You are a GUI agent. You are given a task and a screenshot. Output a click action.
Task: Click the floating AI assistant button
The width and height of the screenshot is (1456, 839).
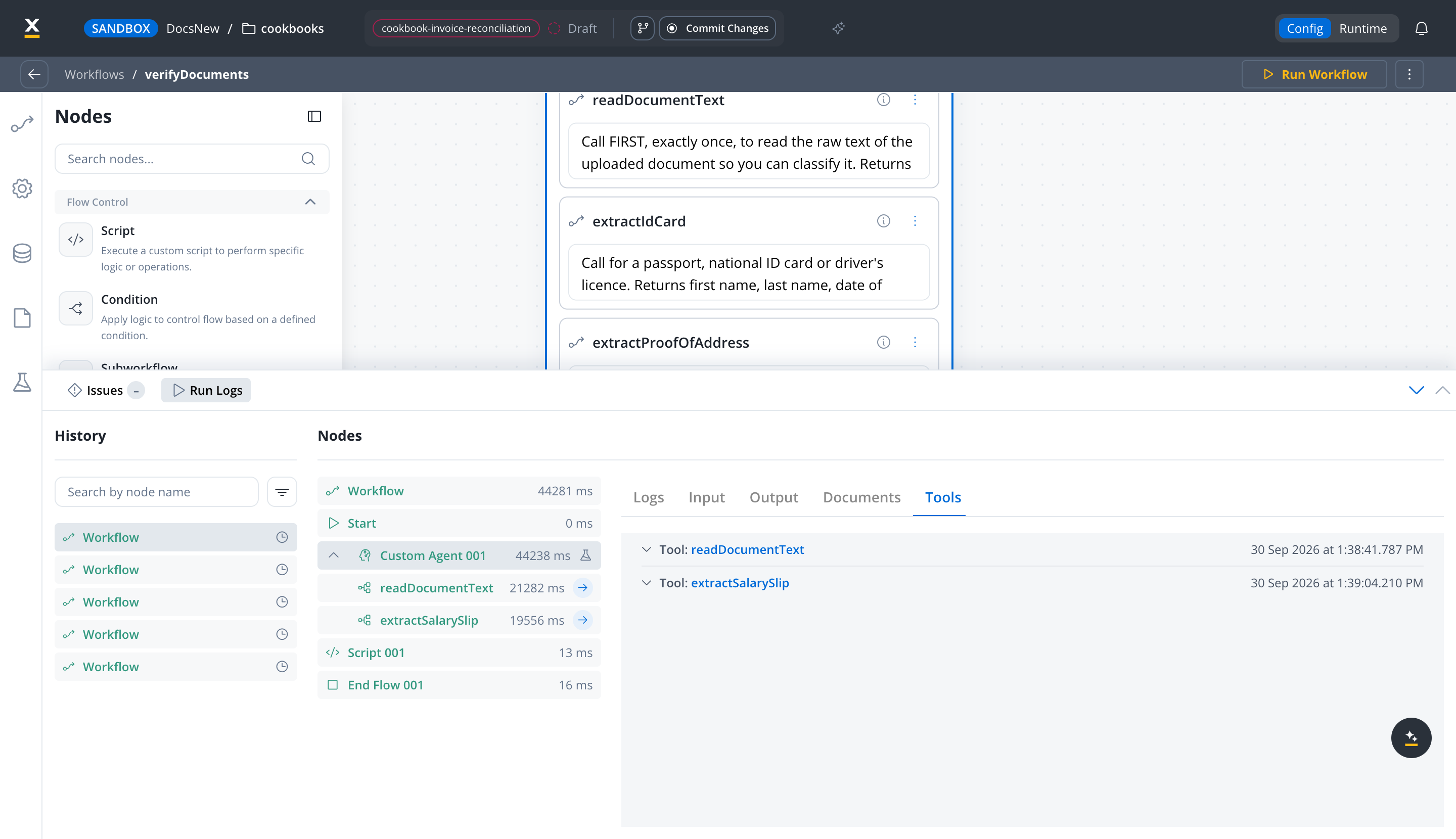pyautogui.click(x=1410, y=737)
